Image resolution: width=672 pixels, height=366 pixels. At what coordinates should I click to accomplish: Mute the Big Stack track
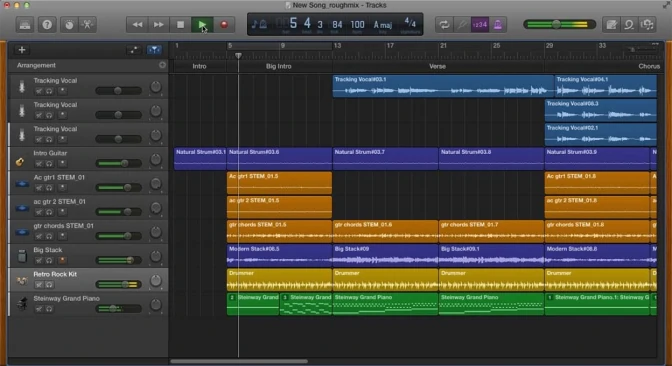pos(39,260)
